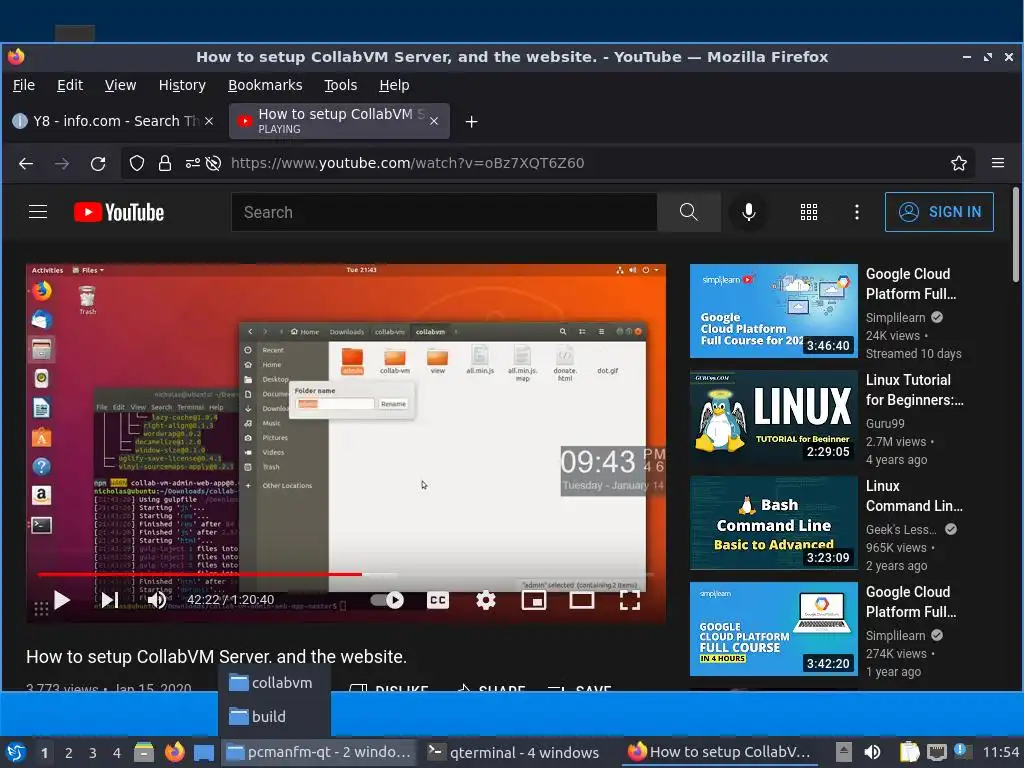
Task: Start voice search with microphone icon
Action: click(749, 212)
